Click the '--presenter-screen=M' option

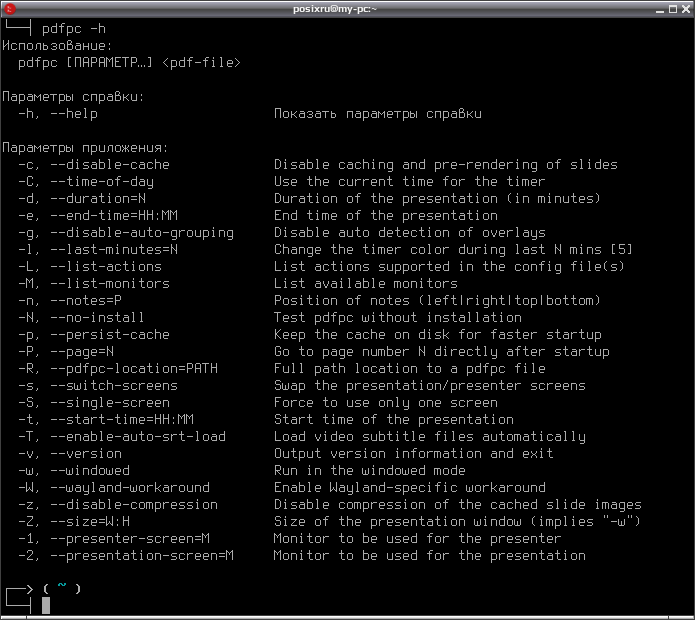130,538
